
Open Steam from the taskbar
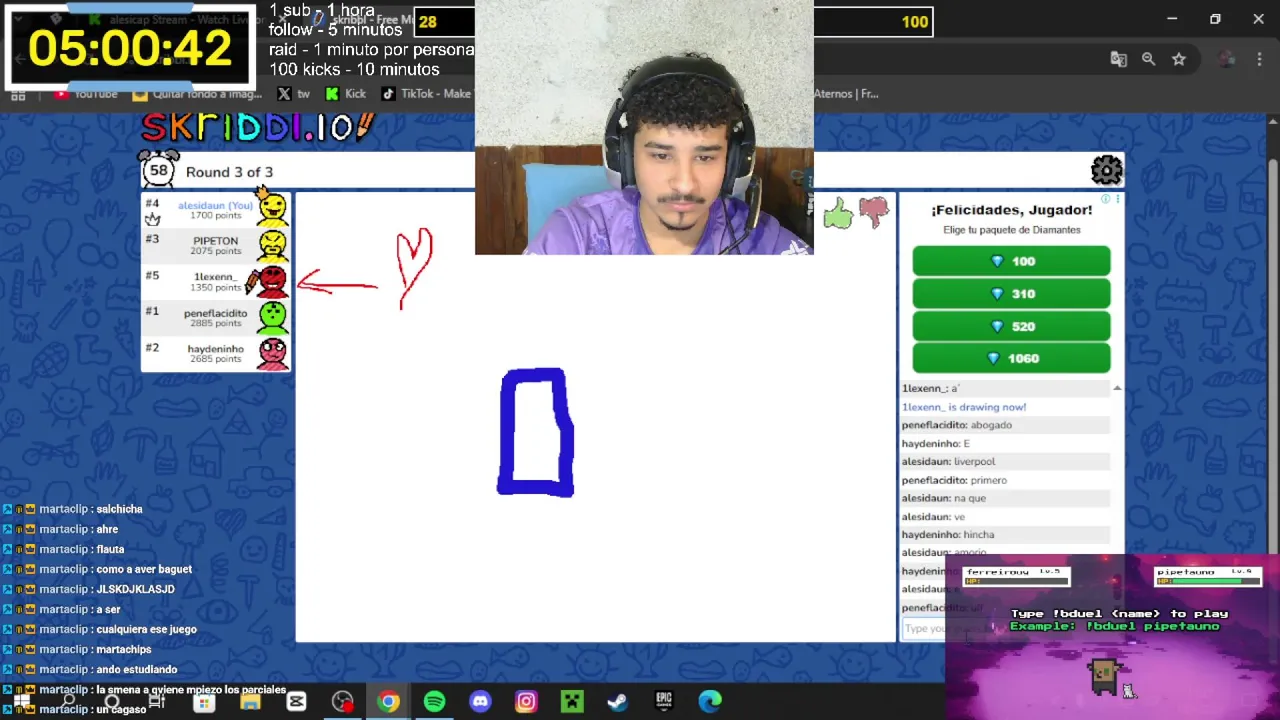click(x=618, y=701)
